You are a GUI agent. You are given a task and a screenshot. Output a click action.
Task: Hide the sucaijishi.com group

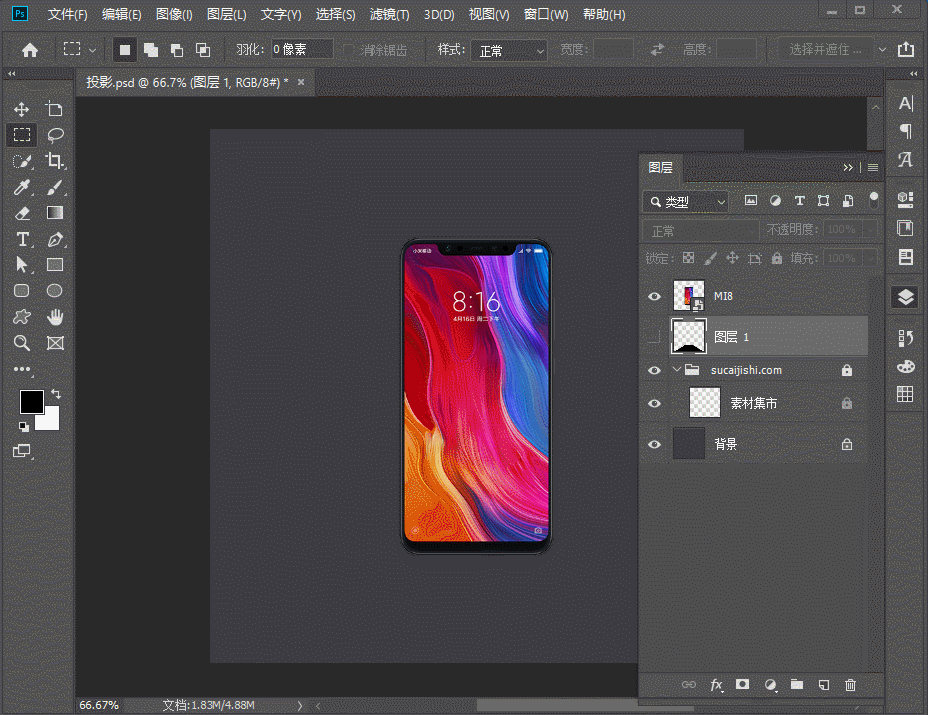(654, 371)
